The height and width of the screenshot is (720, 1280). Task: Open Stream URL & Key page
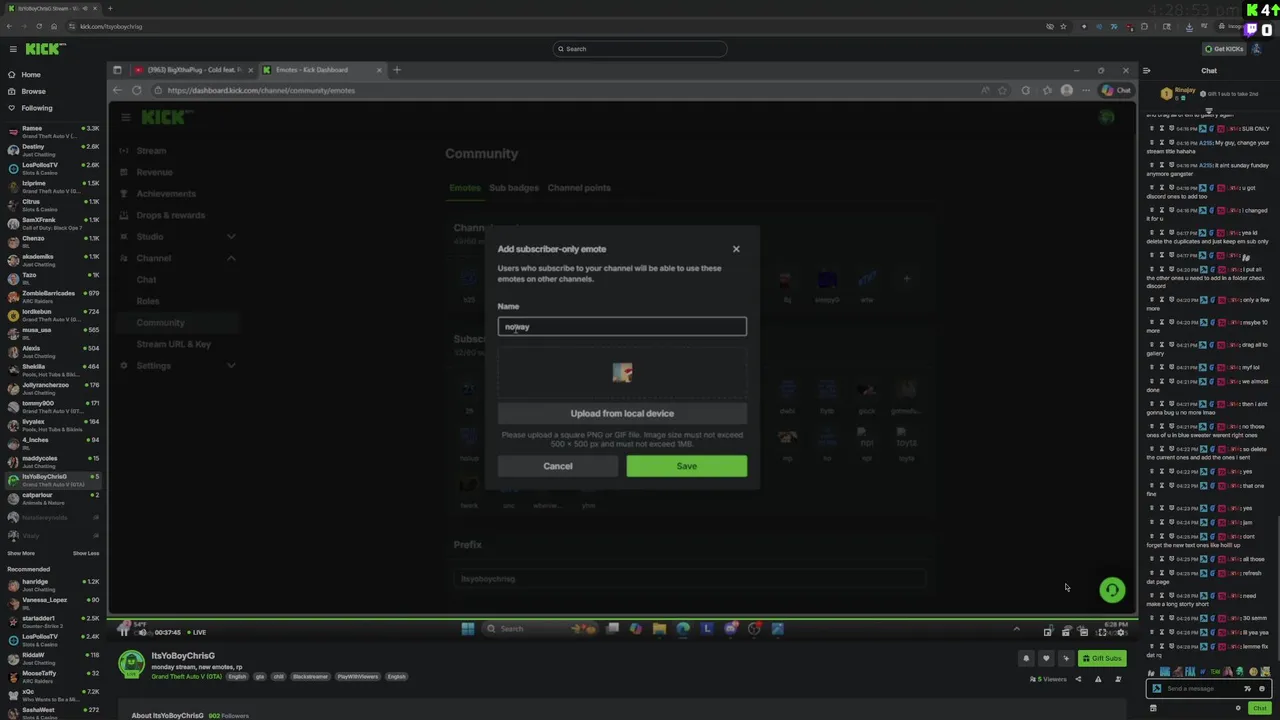point(173,344)
